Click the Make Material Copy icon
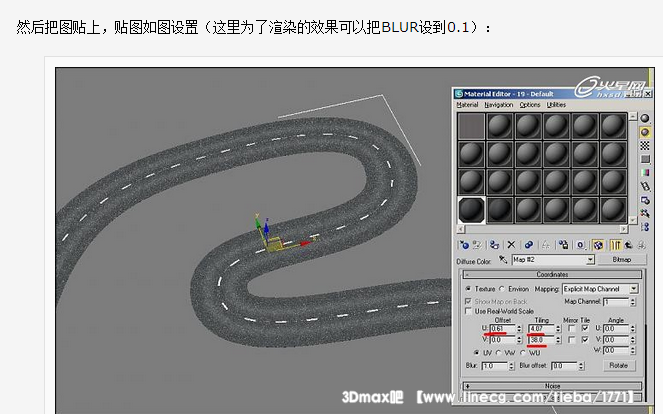The image size is (663, 414). 529,245
